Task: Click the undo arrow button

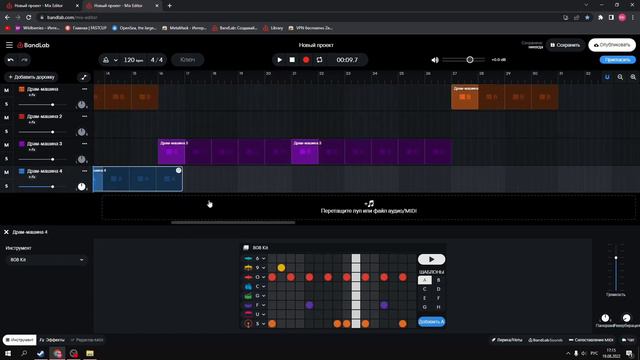Action: [x=11, y=60]
